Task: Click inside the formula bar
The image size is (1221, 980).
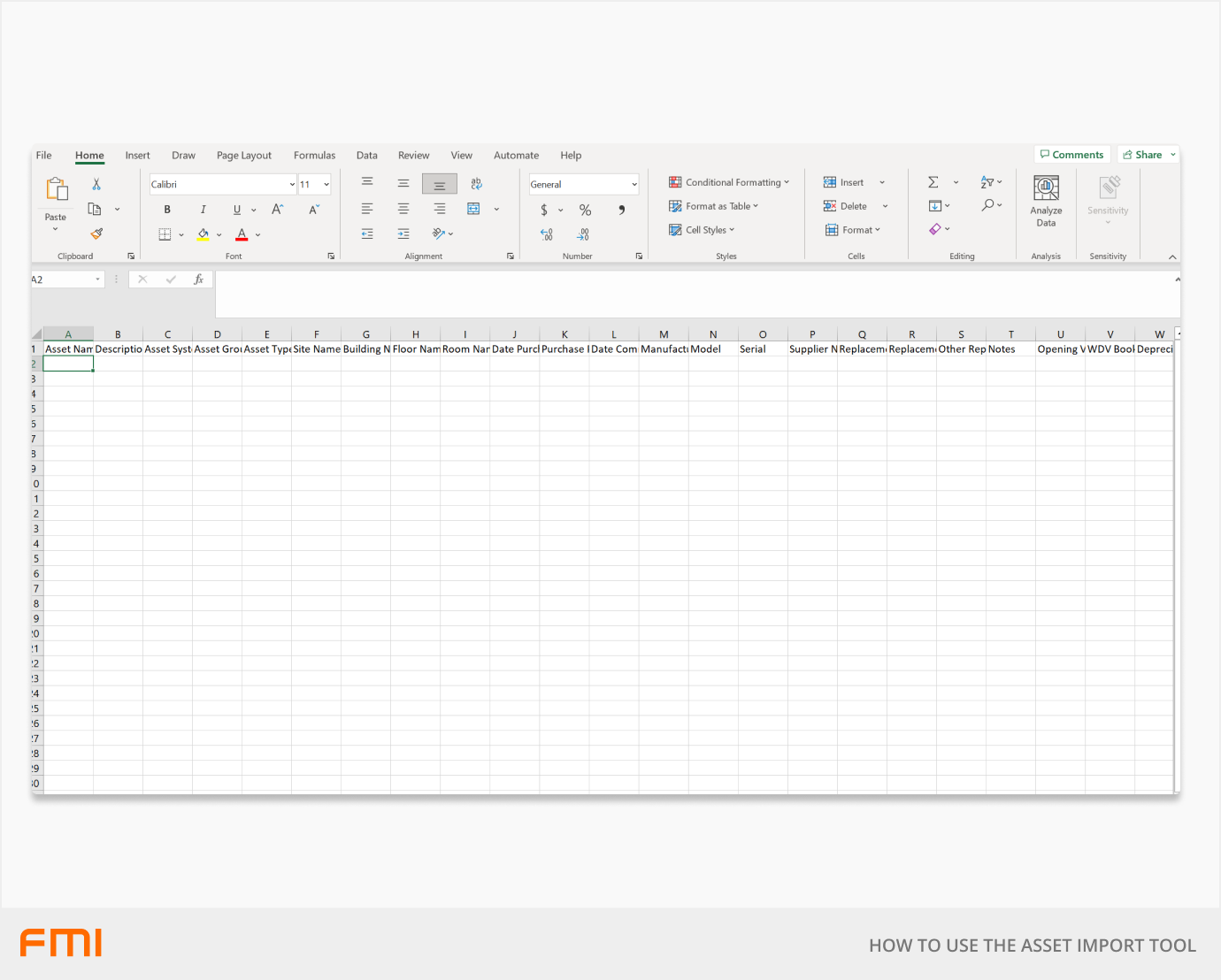Action: (x=690, y=292)
